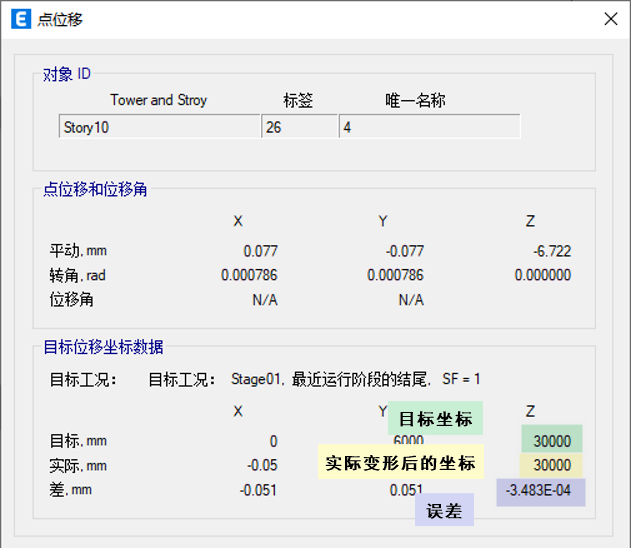Click the 实际 X value -0.05
This screenshot has height=548, width=631.
coord(263,465)
